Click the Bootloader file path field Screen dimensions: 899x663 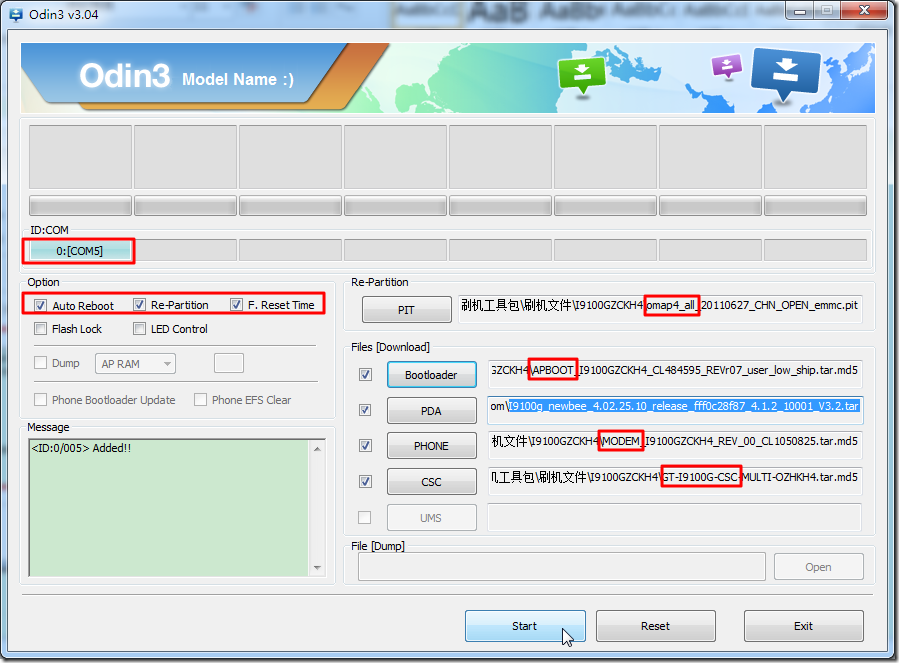[x=675, y=374]
